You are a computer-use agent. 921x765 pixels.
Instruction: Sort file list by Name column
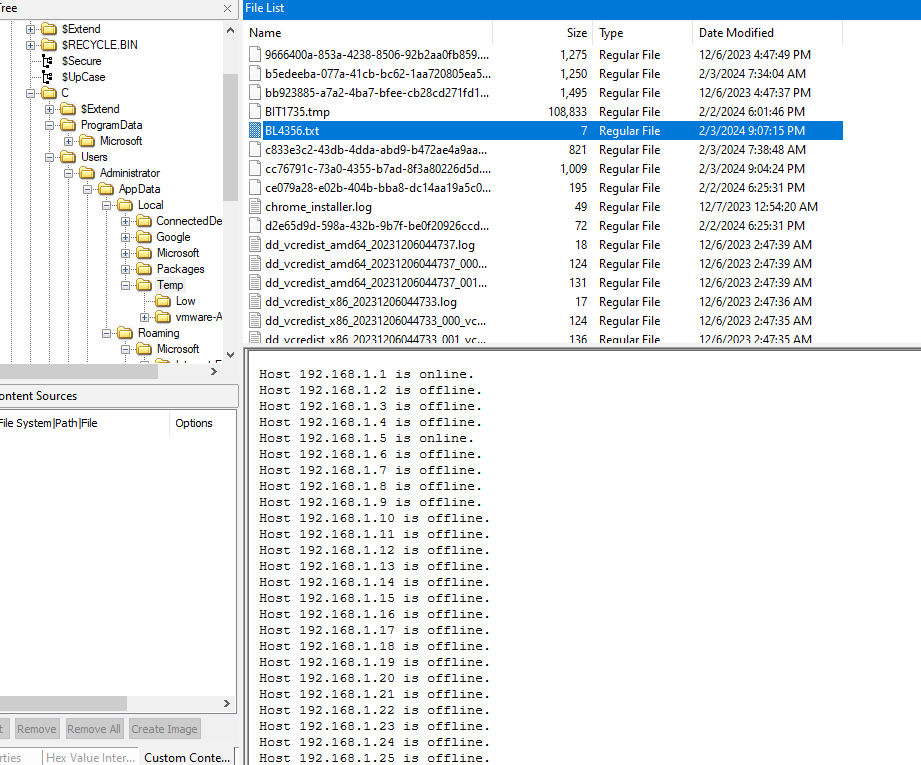[368, 33]
